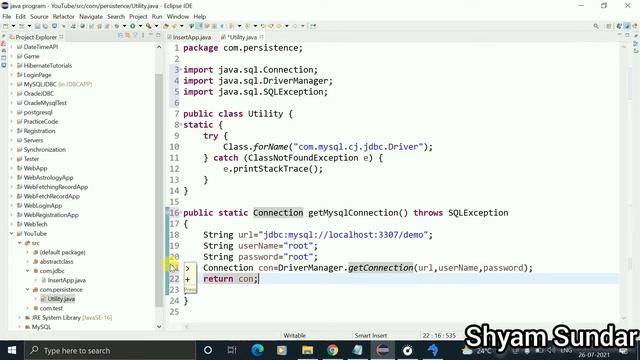Click the taskbar search box
Viewport: 640px width, 360px height.
pyautogui.click(x=110, y=350)
